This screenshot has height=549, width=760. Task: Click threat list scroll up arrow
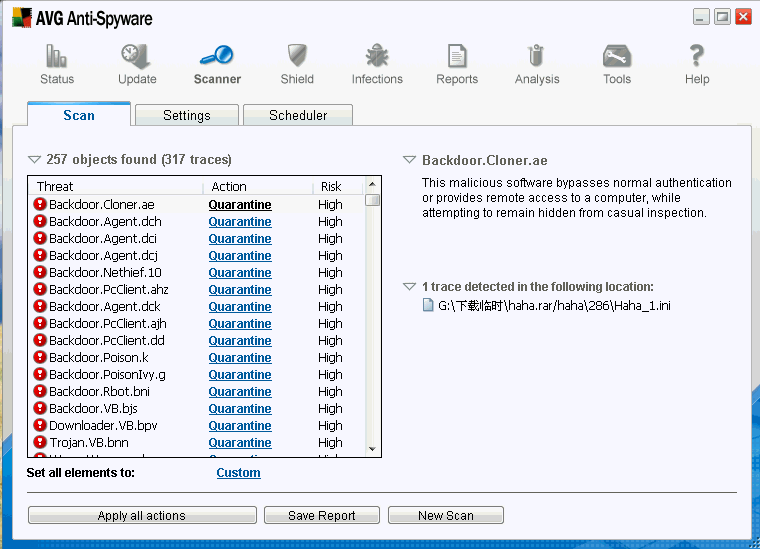(372, 184)
